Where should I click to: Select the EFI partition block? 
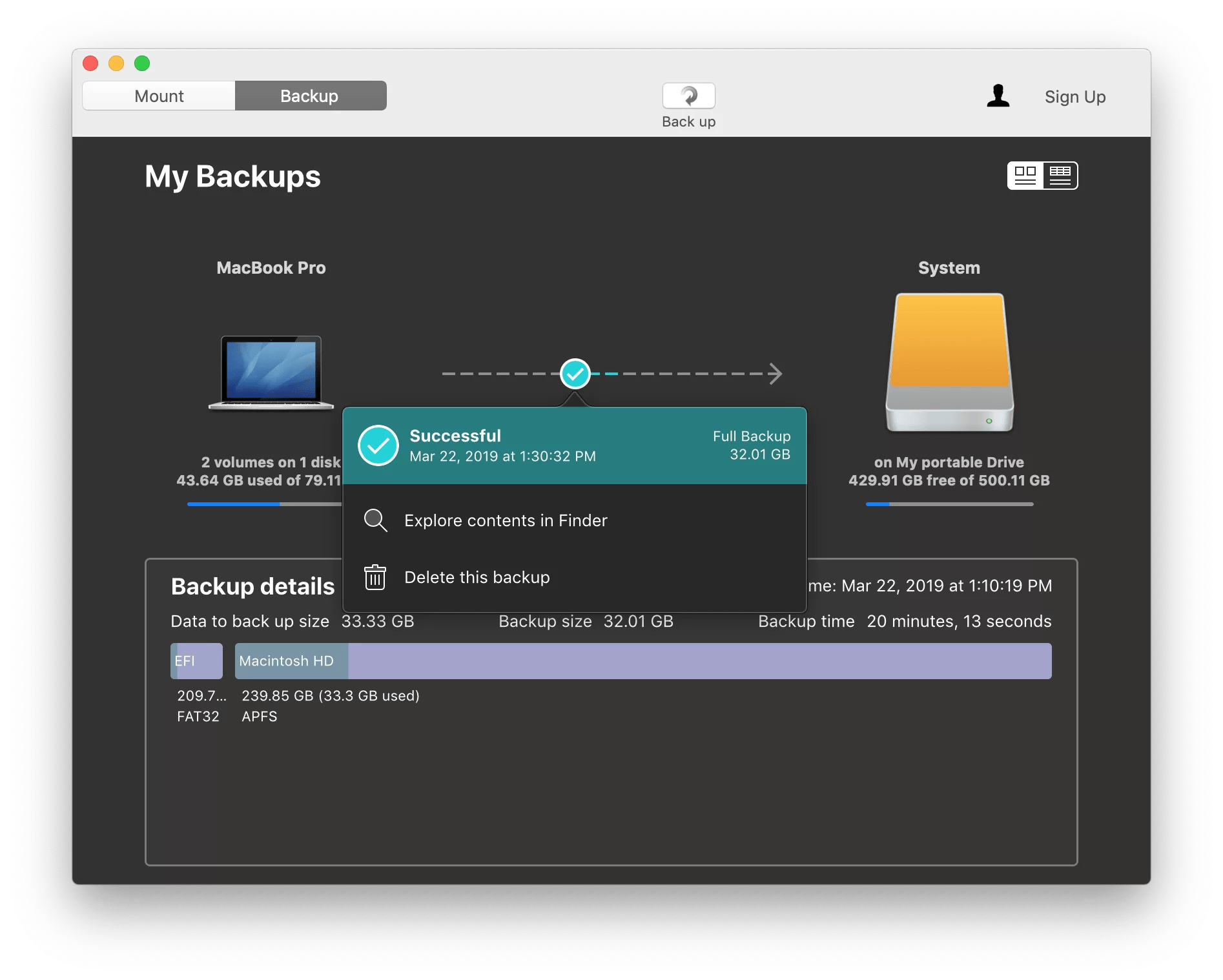click(196, 661)
